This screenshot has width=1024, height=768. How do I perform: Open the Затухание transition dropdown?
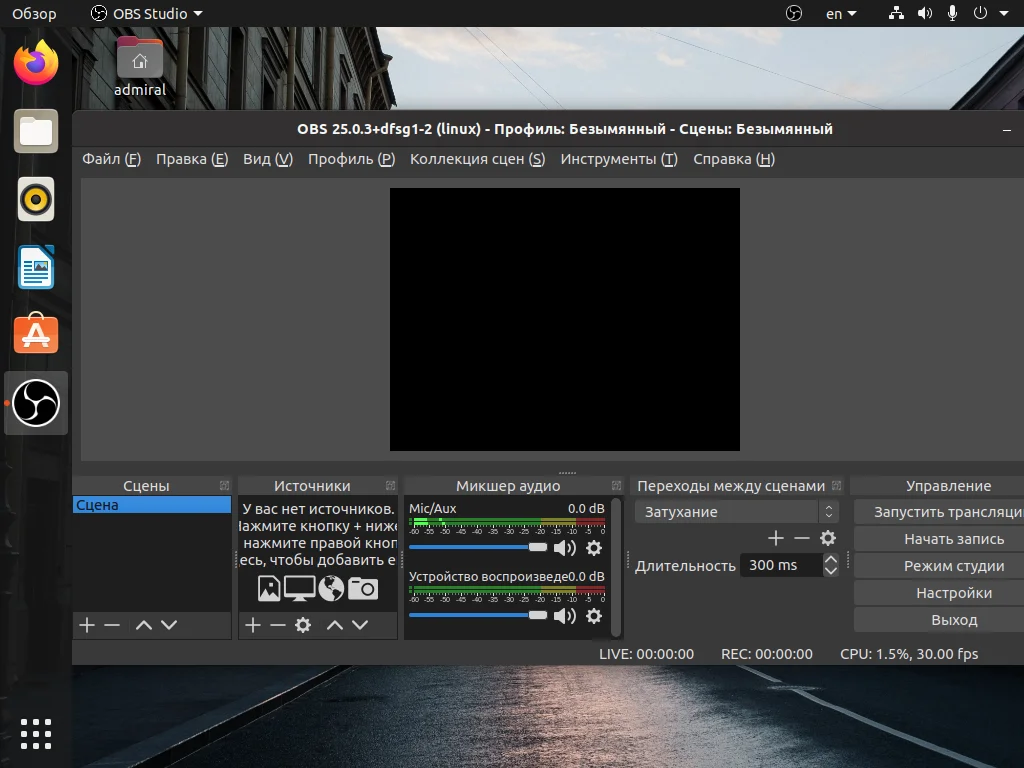(736, 512)
